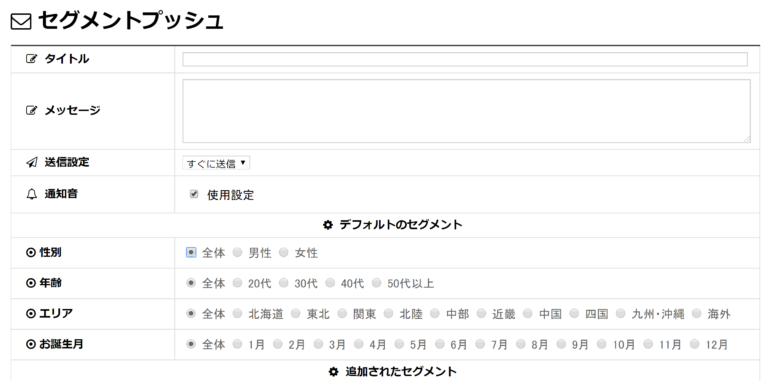Click the デフォルトのセグメント section header text

[401, 225]
